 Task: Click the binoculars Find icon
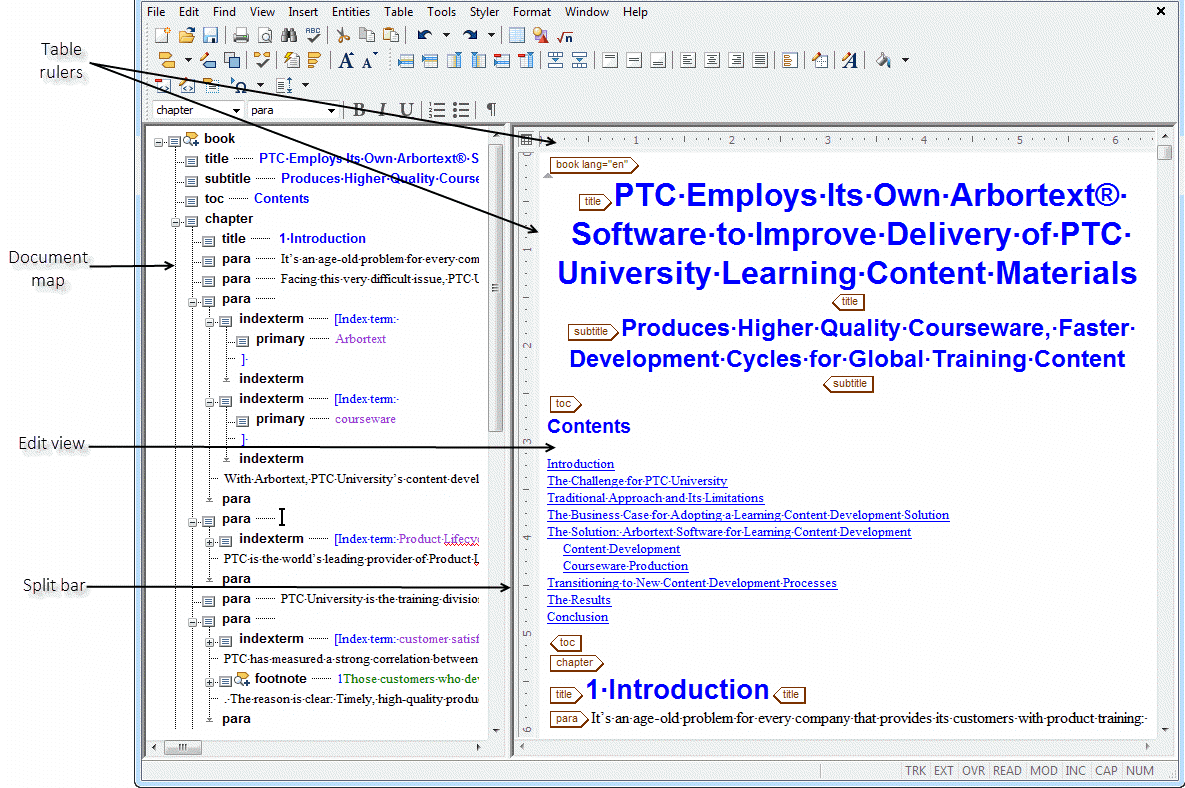[x=289, y=36]
